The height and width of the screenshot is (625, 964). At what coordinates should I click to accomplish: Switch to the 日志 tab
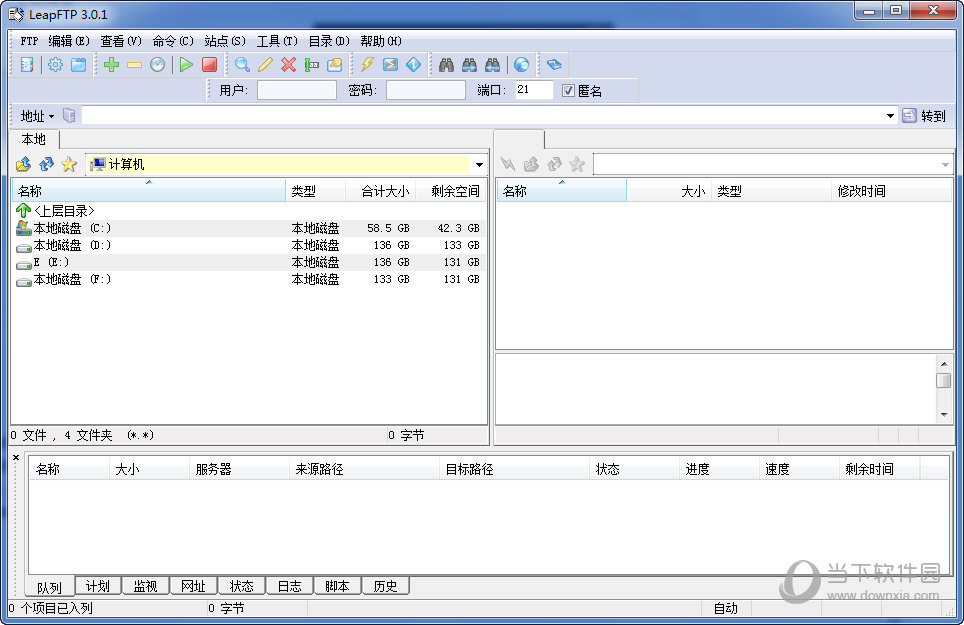pyautogui.click(x=289, y=586)
